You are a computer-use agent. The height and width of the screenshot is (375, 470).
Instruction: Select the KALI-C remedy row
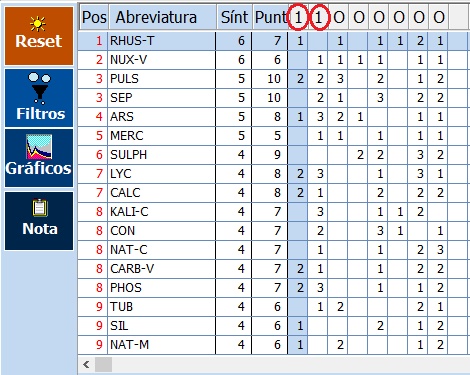pos(273,212)
